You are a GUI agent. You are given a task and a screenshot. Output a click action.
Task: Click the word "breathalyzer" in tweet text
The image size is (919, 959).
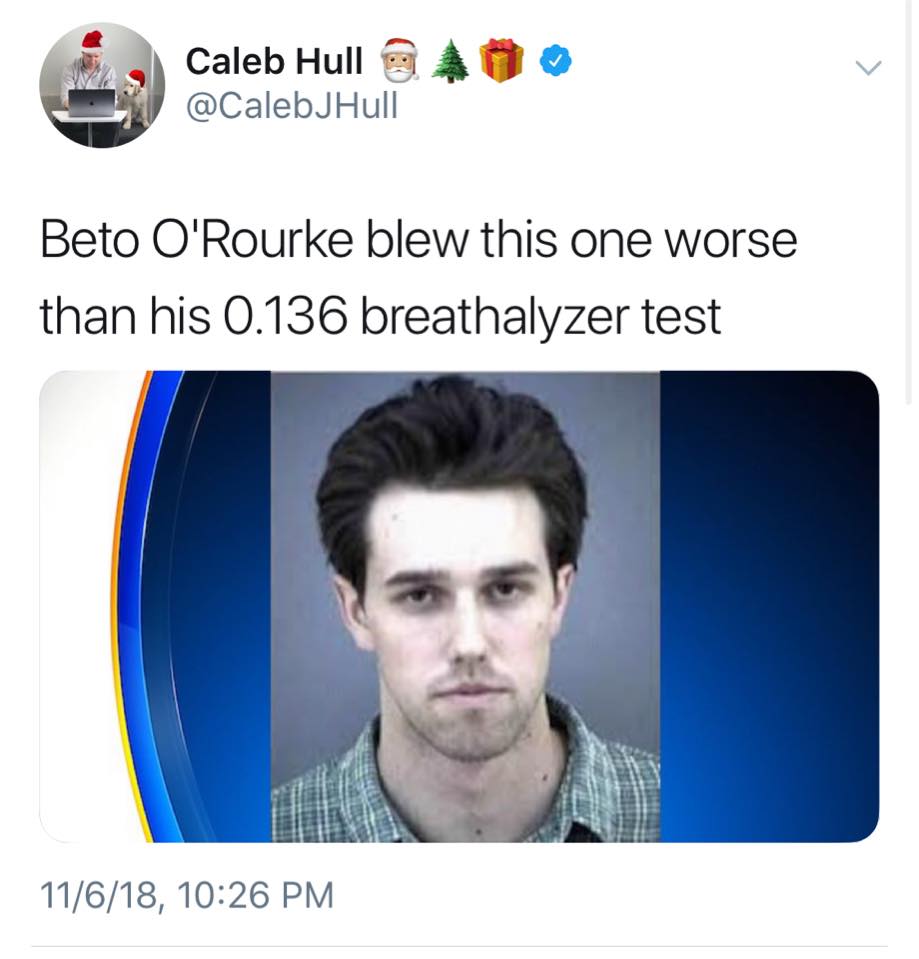click(x=496, y=317)
